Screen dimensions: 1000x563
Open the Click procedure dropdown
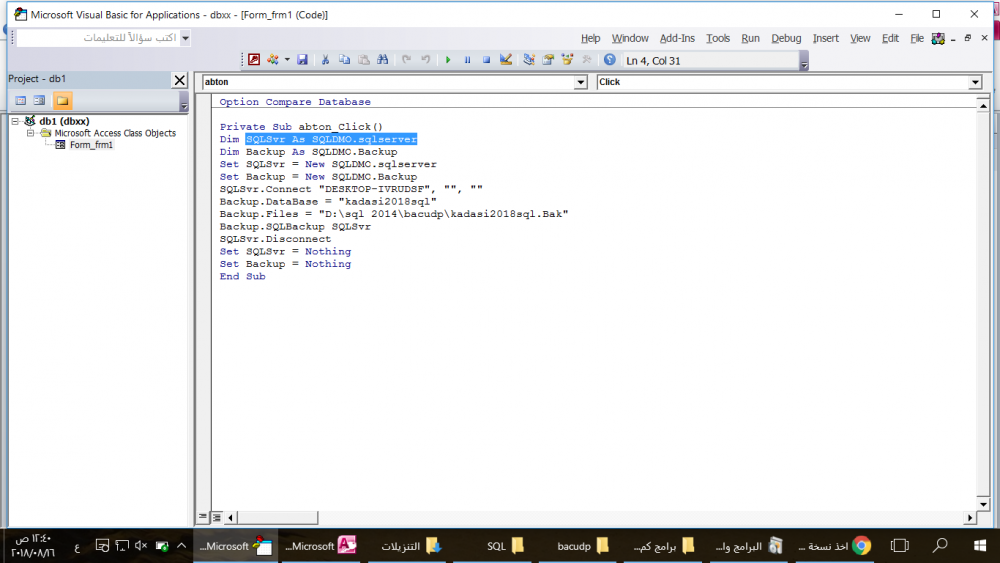(x=975, y=82)
